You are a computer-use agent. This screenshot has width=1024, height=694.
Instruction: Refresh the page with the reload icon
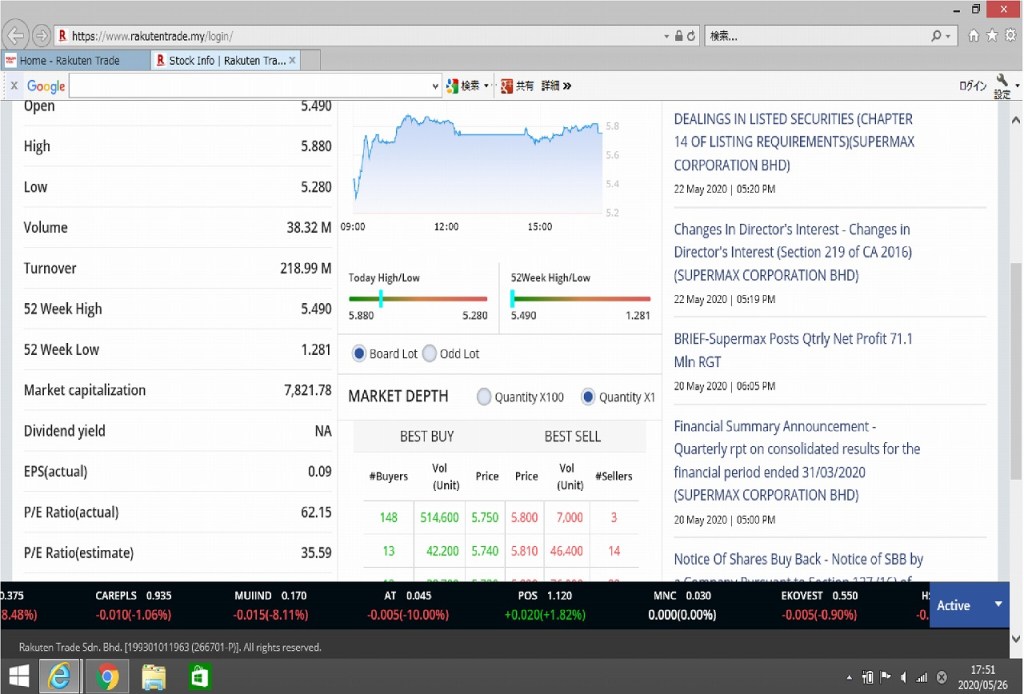point(692,36)
